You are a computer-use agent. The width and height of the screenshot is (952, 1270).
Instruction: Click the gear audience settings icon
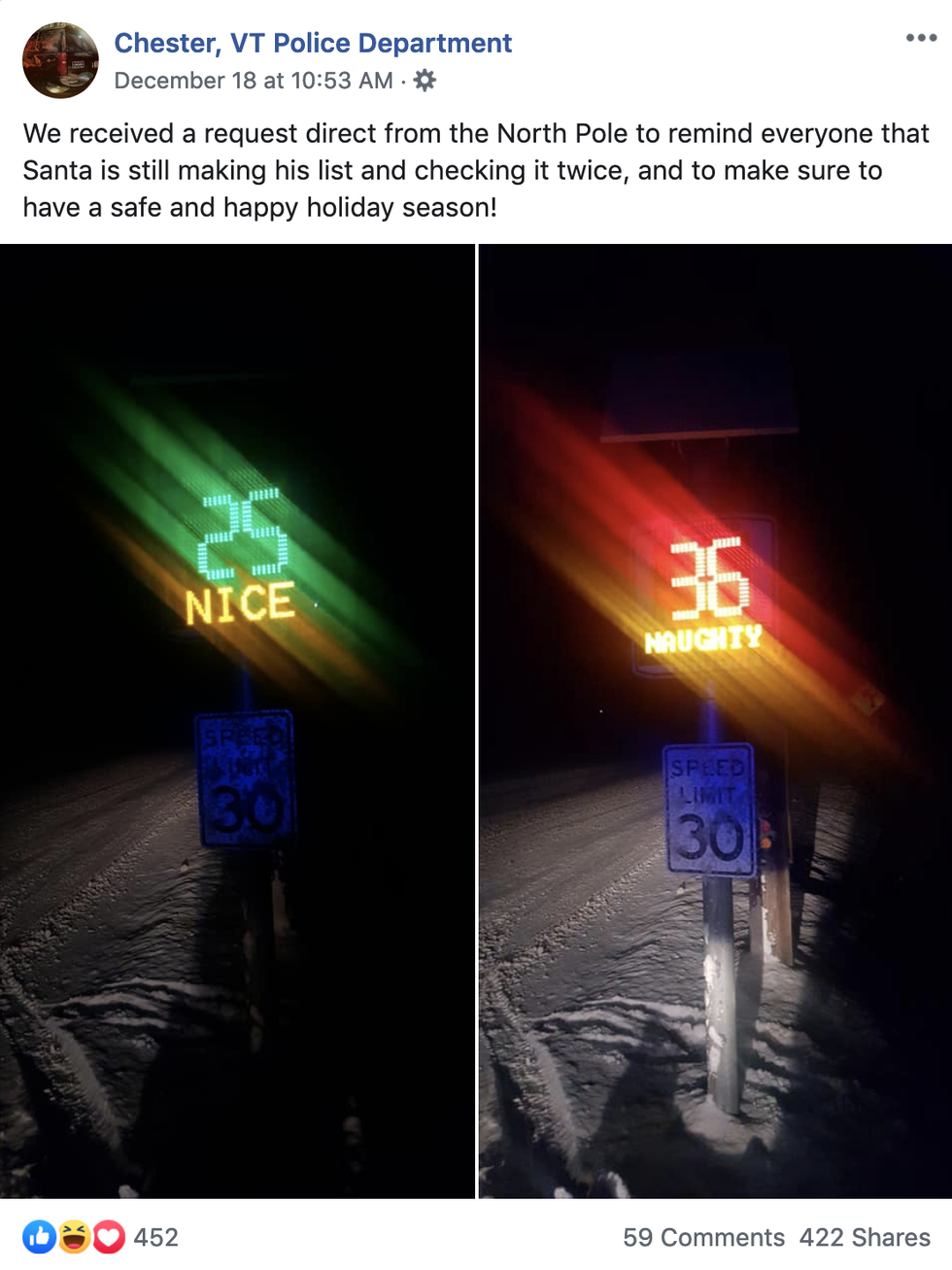pyautogui.click(x=425, y=81)
